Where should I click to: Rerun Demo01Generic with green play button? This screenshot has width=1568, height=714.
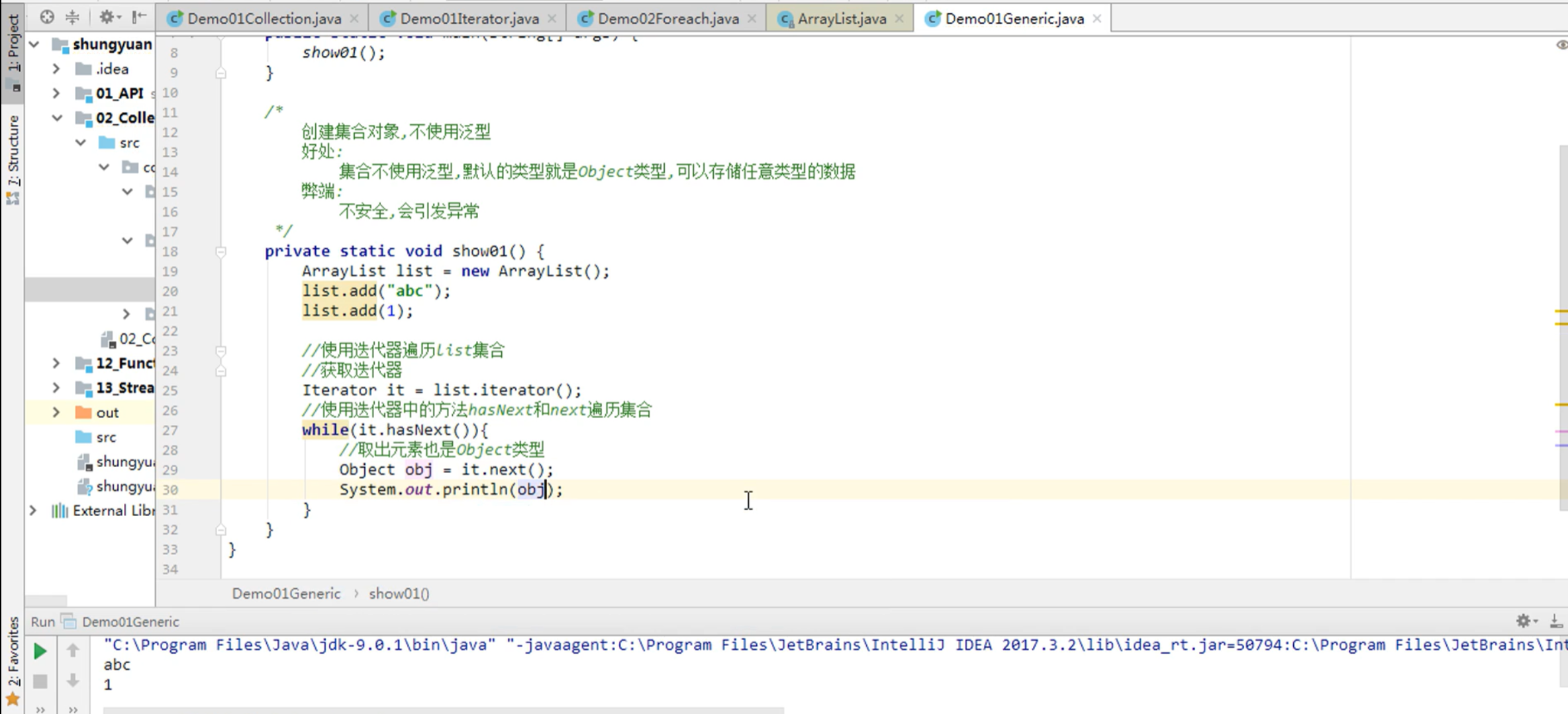[40, 651]
